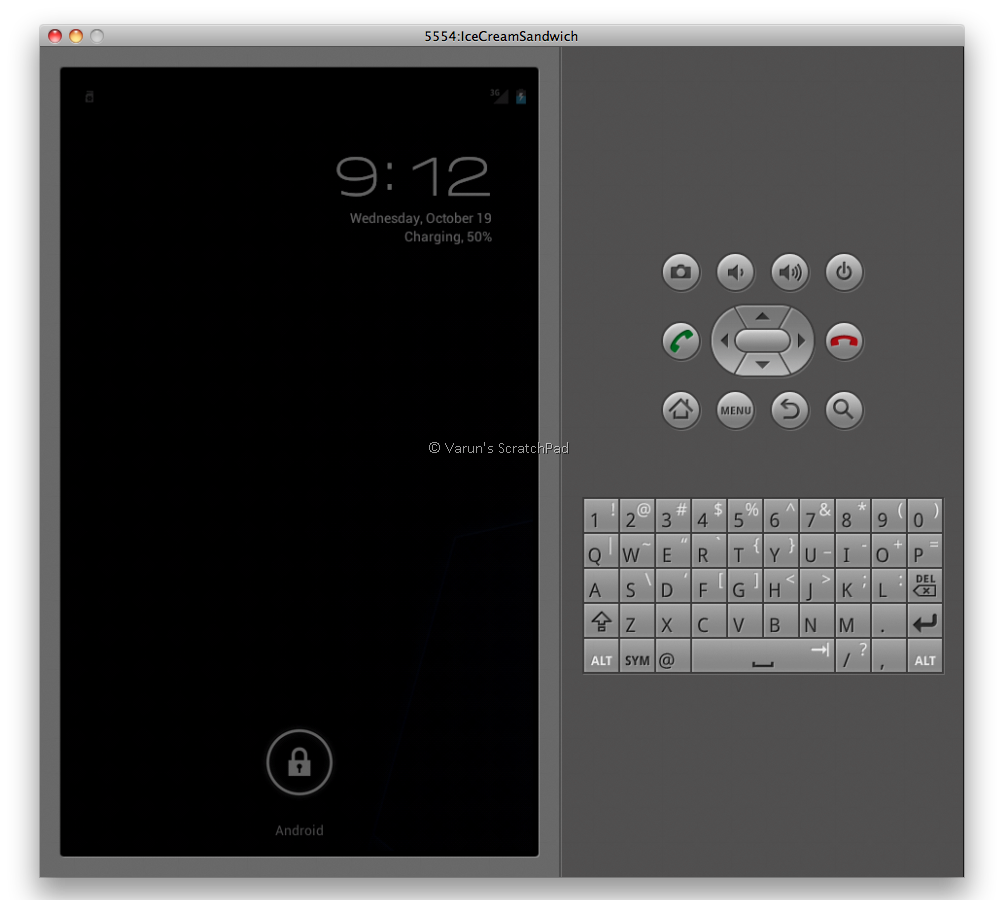The height and width of the screenshot is (900, 1004).
Task: Click the right ALT key
Action: click(925, 656)
